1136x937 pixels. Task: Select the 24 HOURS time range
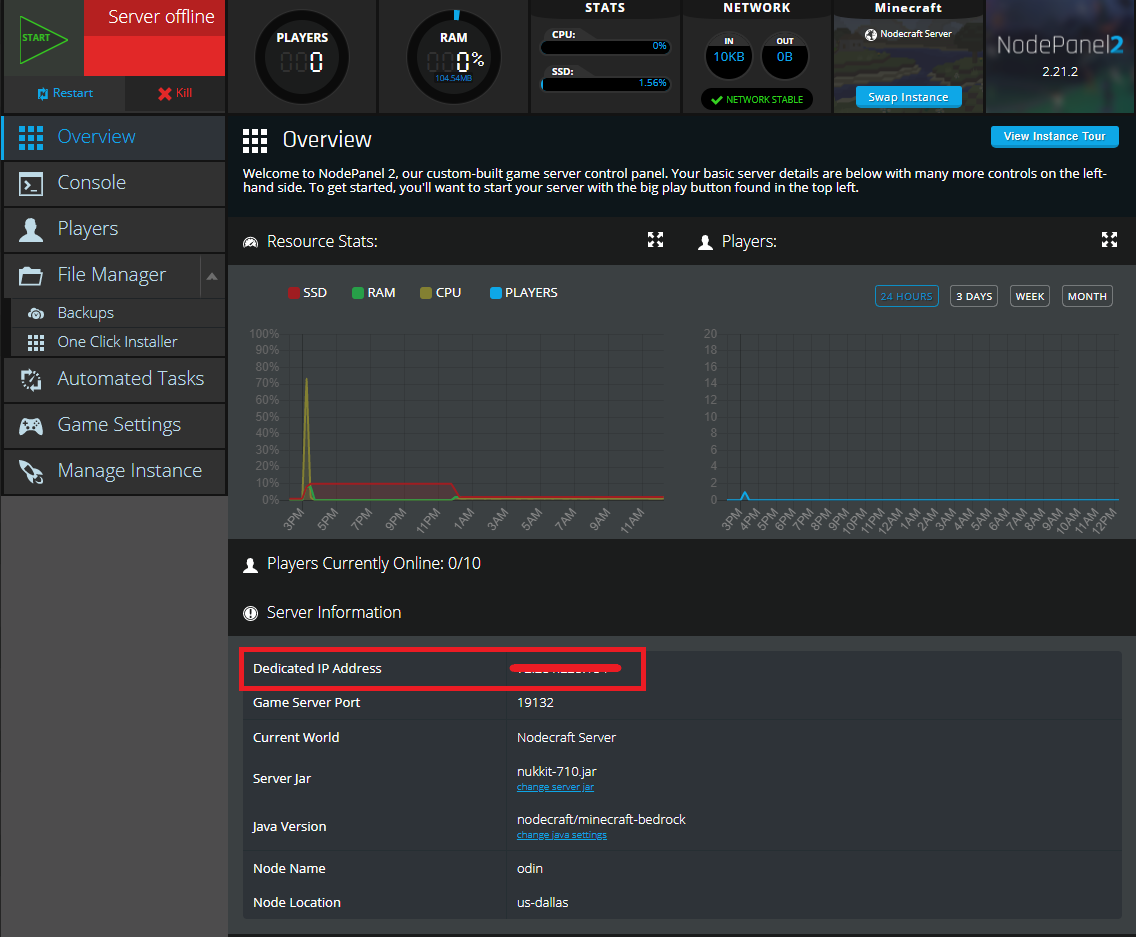[906, 297]
